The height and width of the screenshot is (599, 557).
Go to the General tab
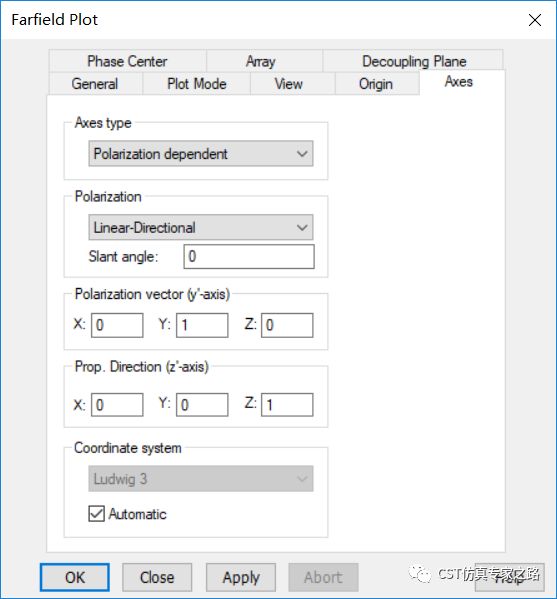point(95,84)
